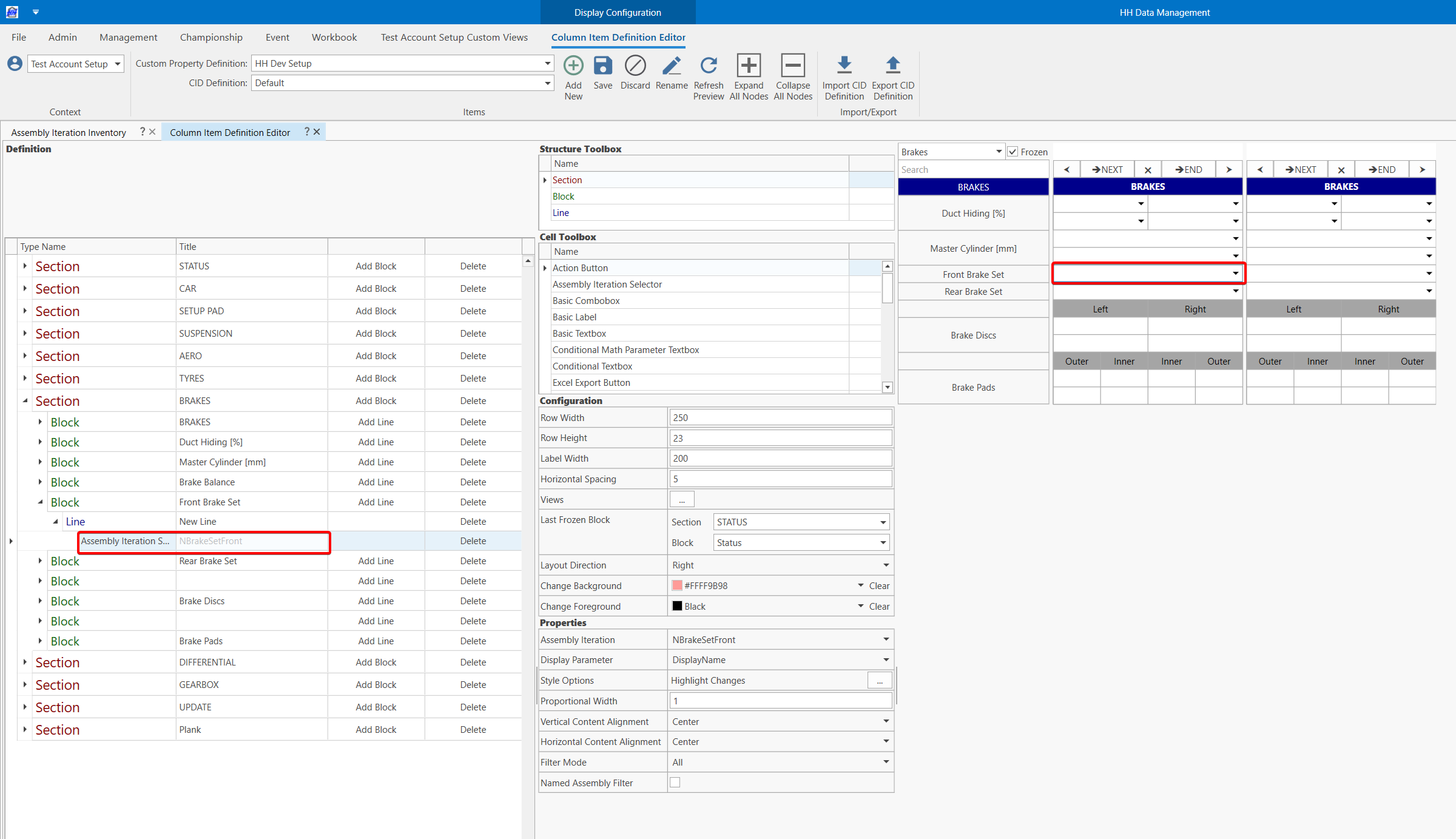The image size is (1456, 839).
Task: Click the Row Width input field
Action: tap(780, 418)
